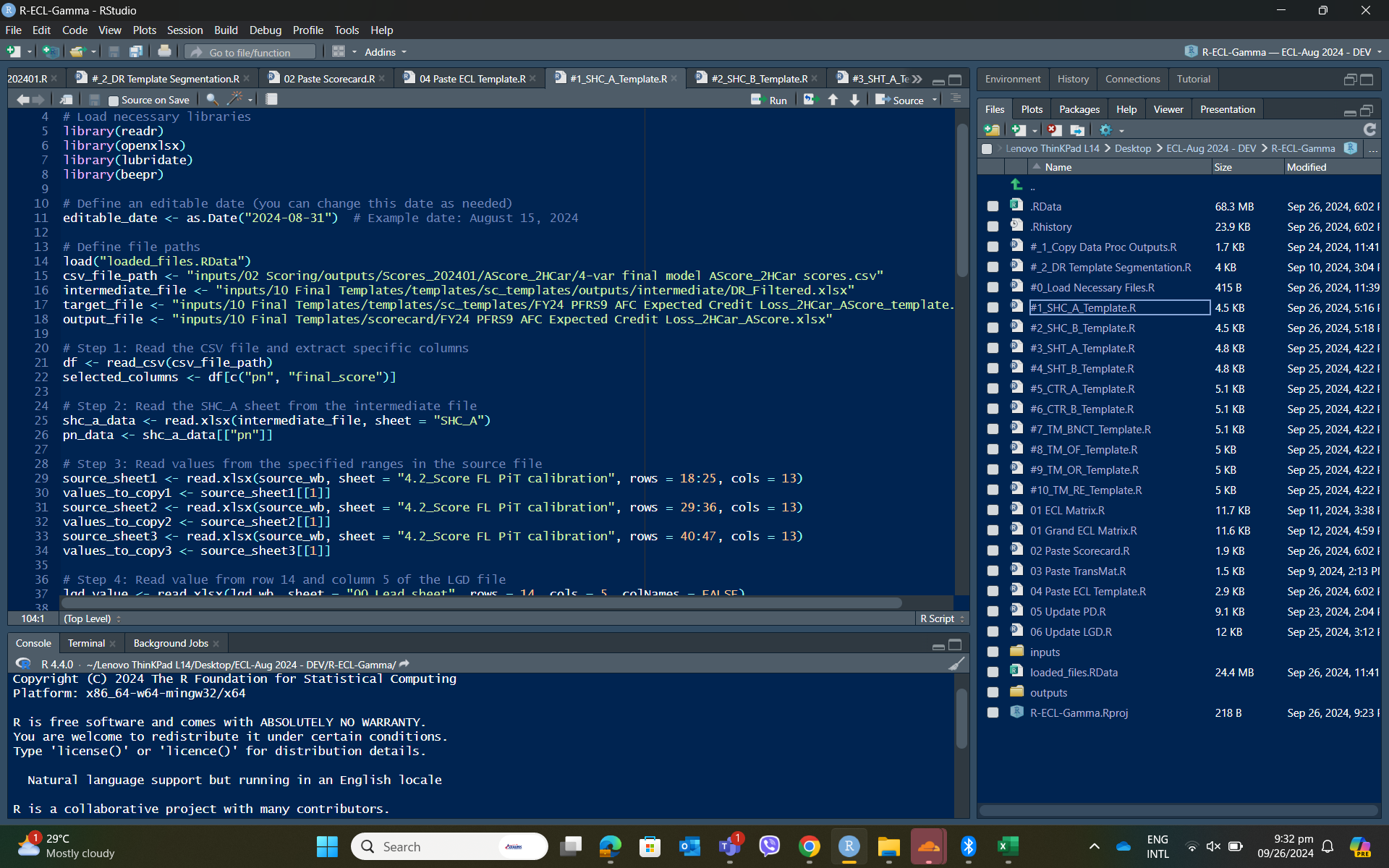Click the print current file icon
This screenshot has width=1389, height=868.
coord(164,51)
